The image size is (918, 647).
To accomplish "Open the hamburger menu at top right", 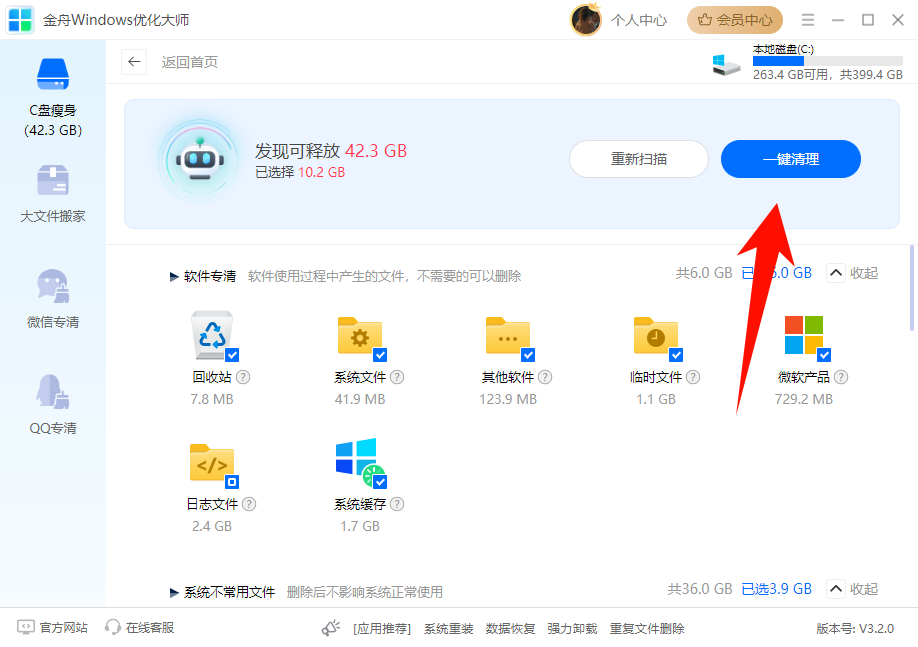I will 807,19.
